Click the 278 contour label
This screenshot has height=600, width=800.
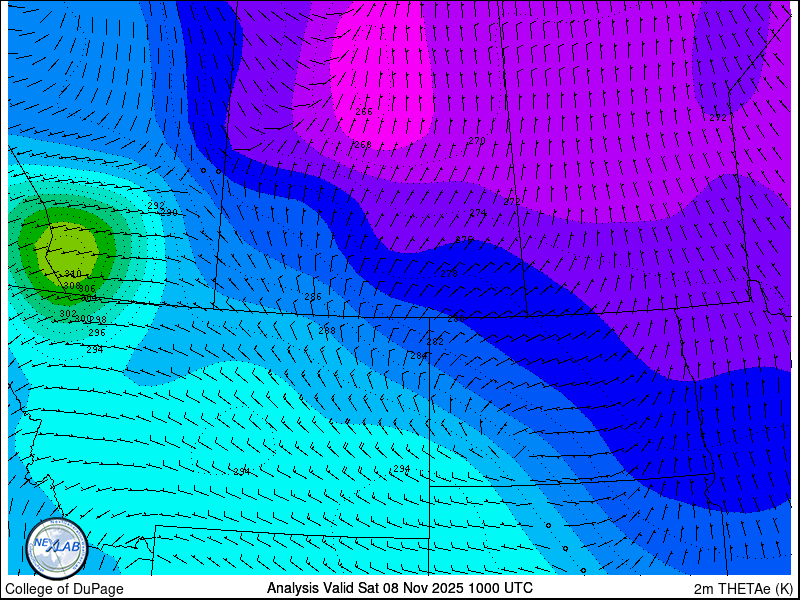point(449,274)
